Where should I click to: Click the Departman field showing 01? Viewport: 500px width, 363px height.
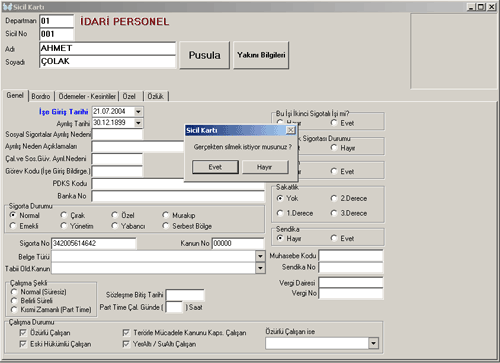[56, 21]
